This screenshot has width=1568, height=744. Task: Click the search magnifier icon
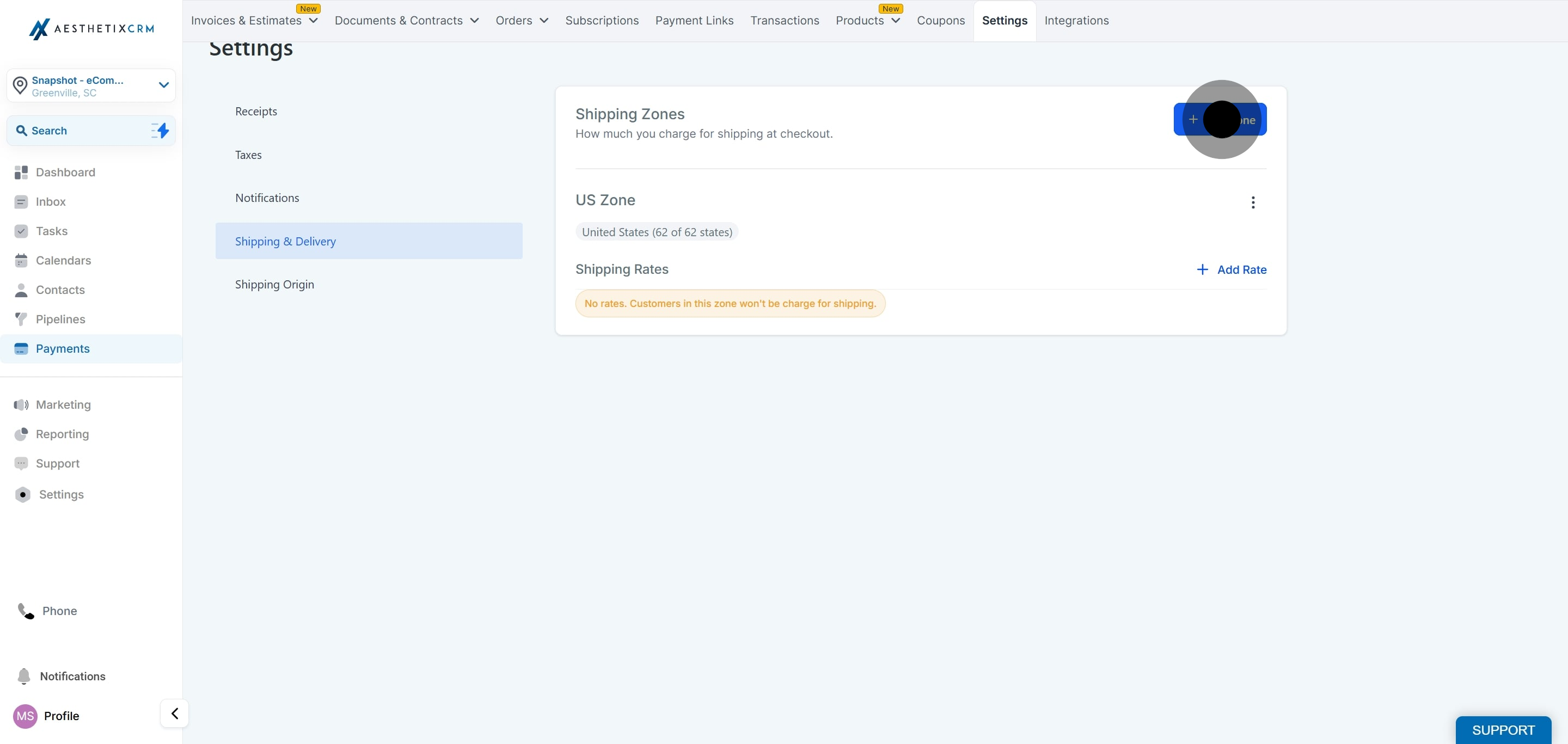tap(21, 131)
